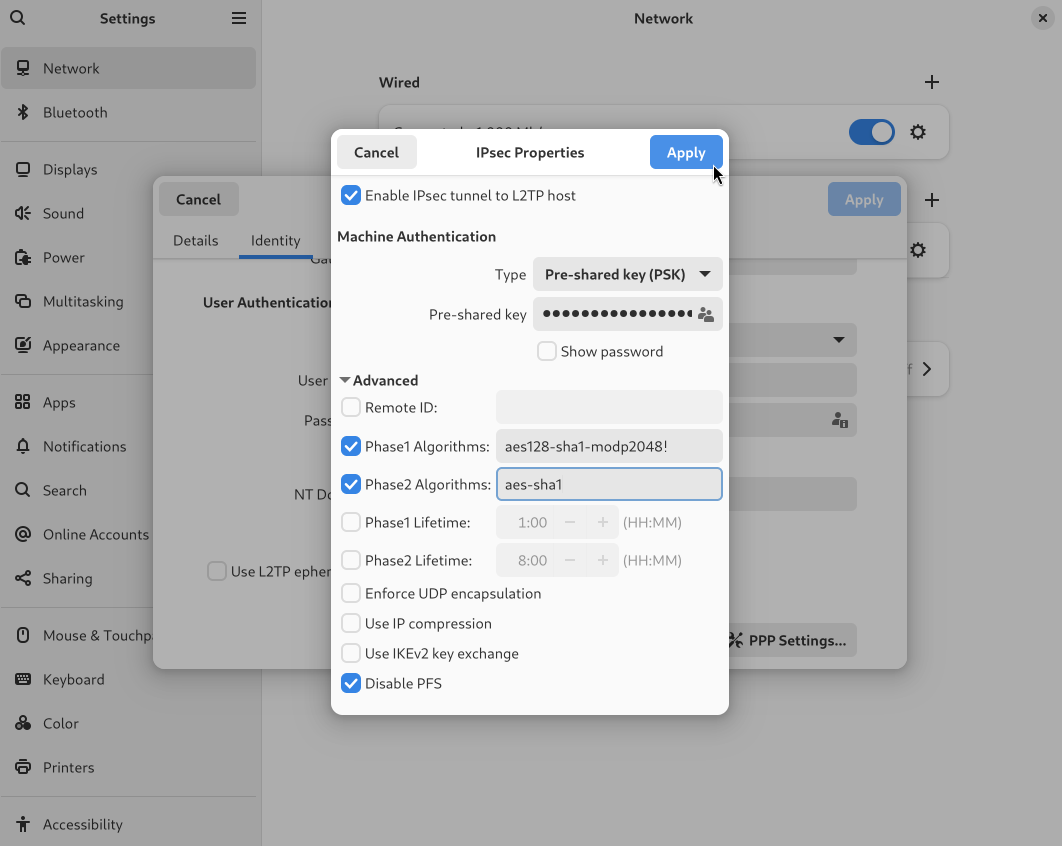Click Apply in the VPN connection dialog
The height and width of the screenshot is (846, 1062).
click(x=864, y=199)
